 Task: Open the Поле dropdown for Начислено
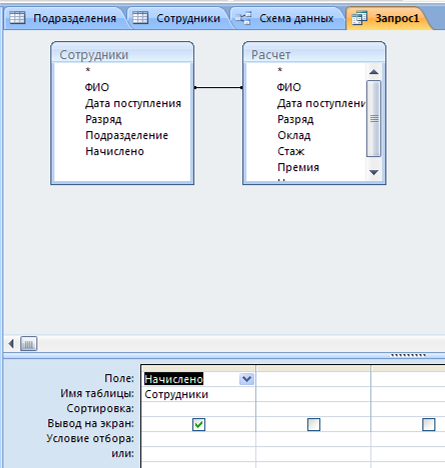tap(246, 379)
